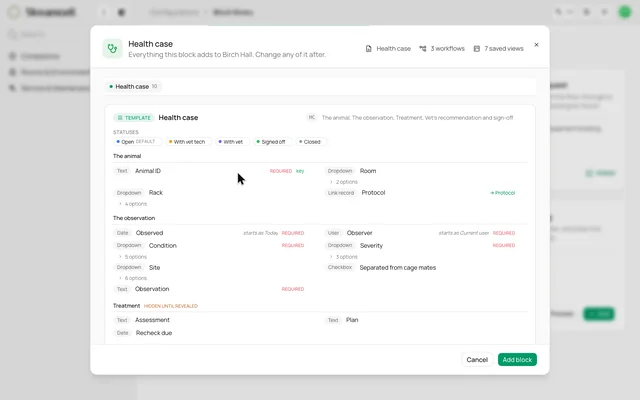Click the document icon beside Health case header
The height and width of the screenshot is (400, 640).
coord(369,49)
